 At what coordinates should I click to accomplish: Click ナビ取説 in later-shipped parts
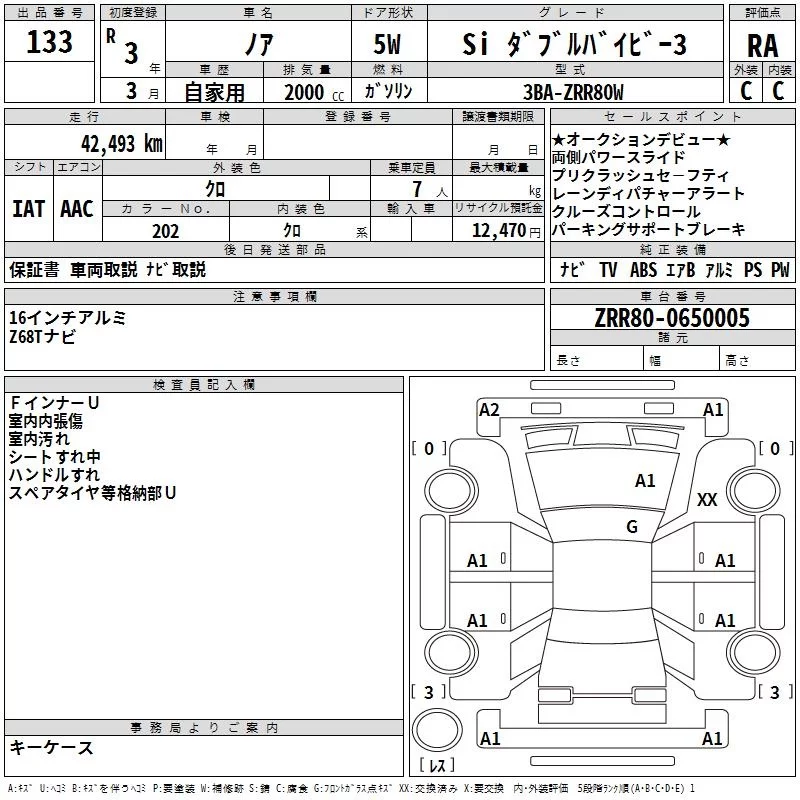click(x=176, y=269)
